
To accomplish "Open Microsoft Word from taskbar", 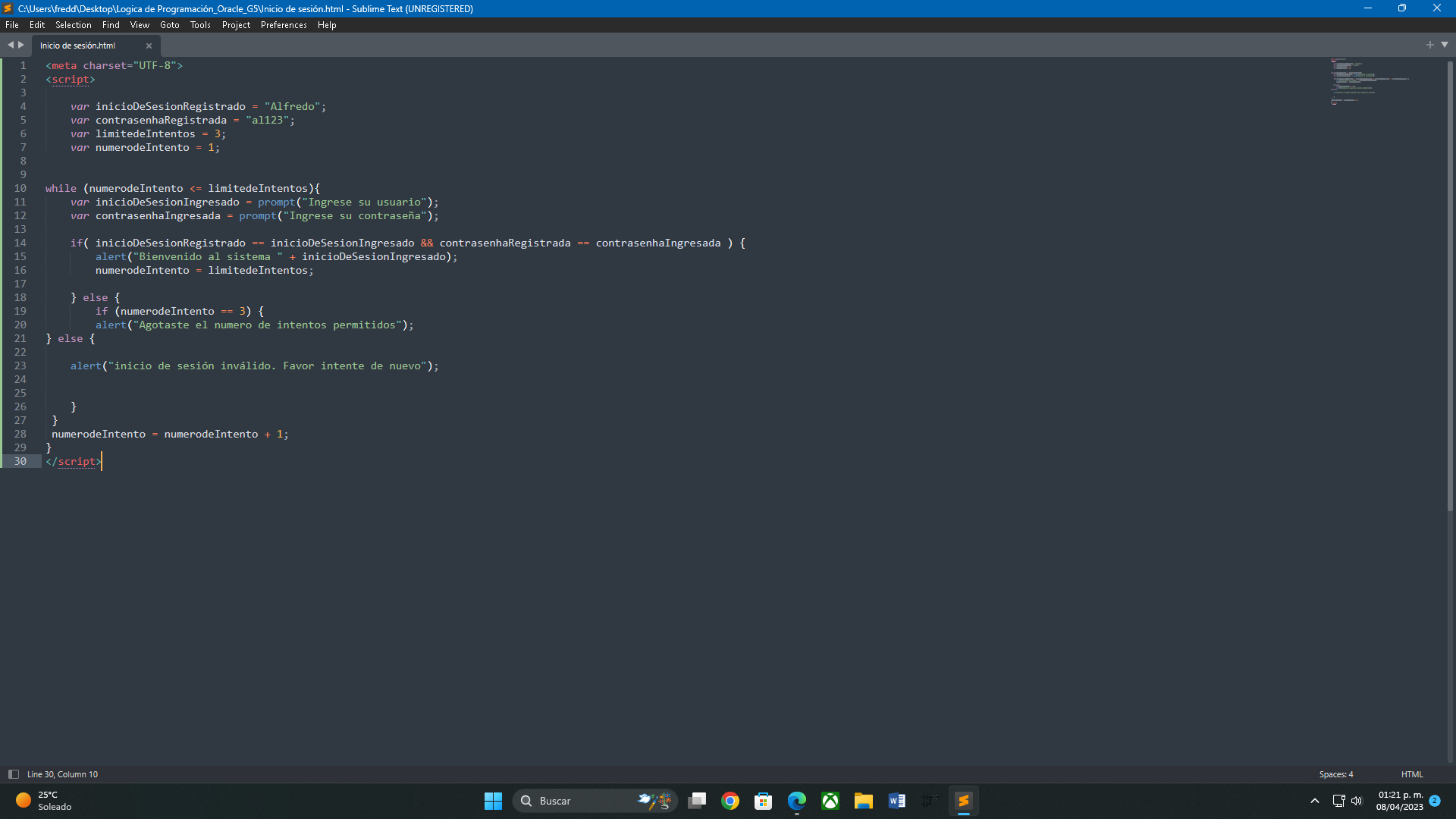I will (x=897, y=801).
